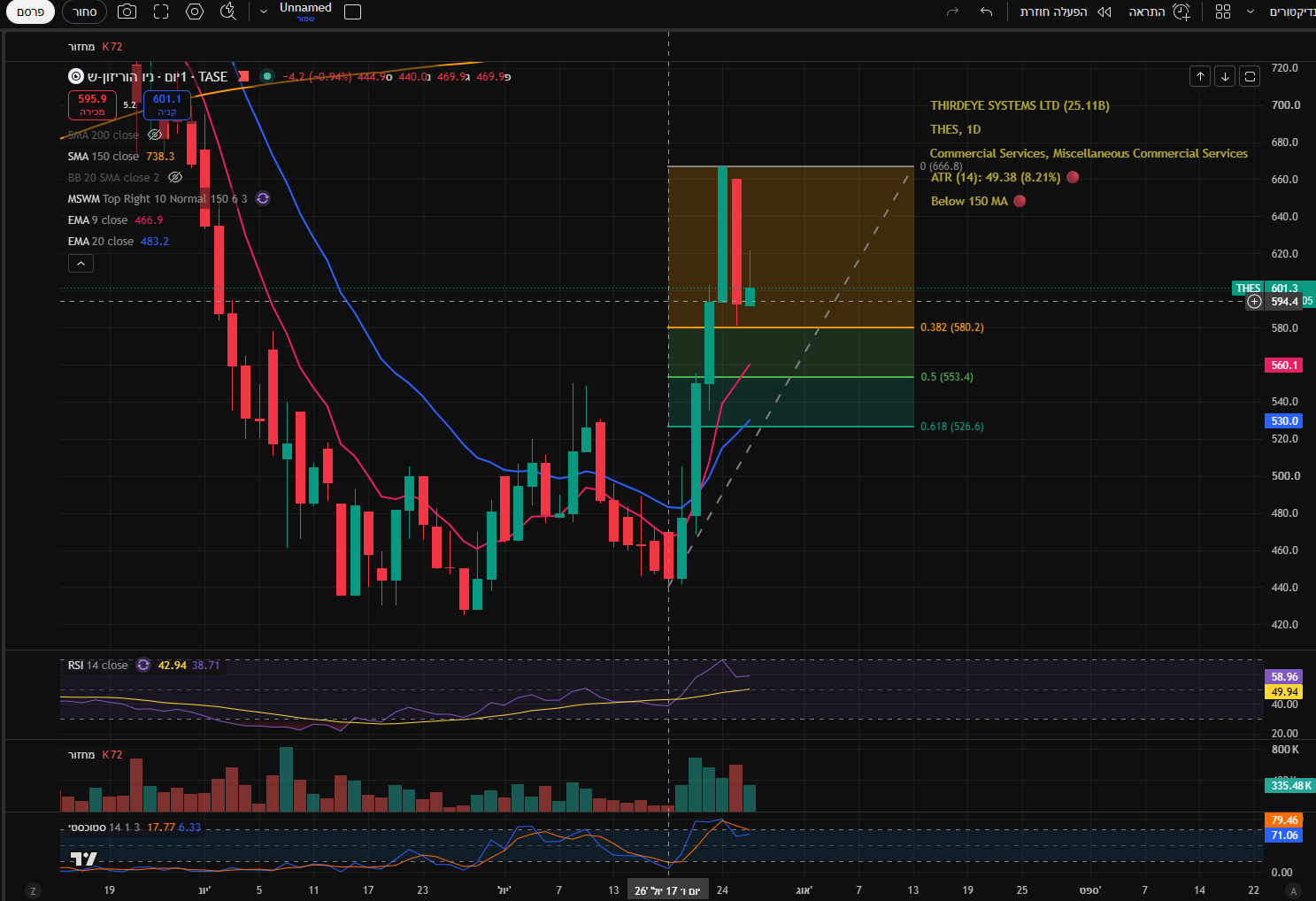The width and height of the screenshot is (1316, 901).
Task: Open the layout grid icon in toolbar
Action: pyautogui.click(x=1223, y=12)
